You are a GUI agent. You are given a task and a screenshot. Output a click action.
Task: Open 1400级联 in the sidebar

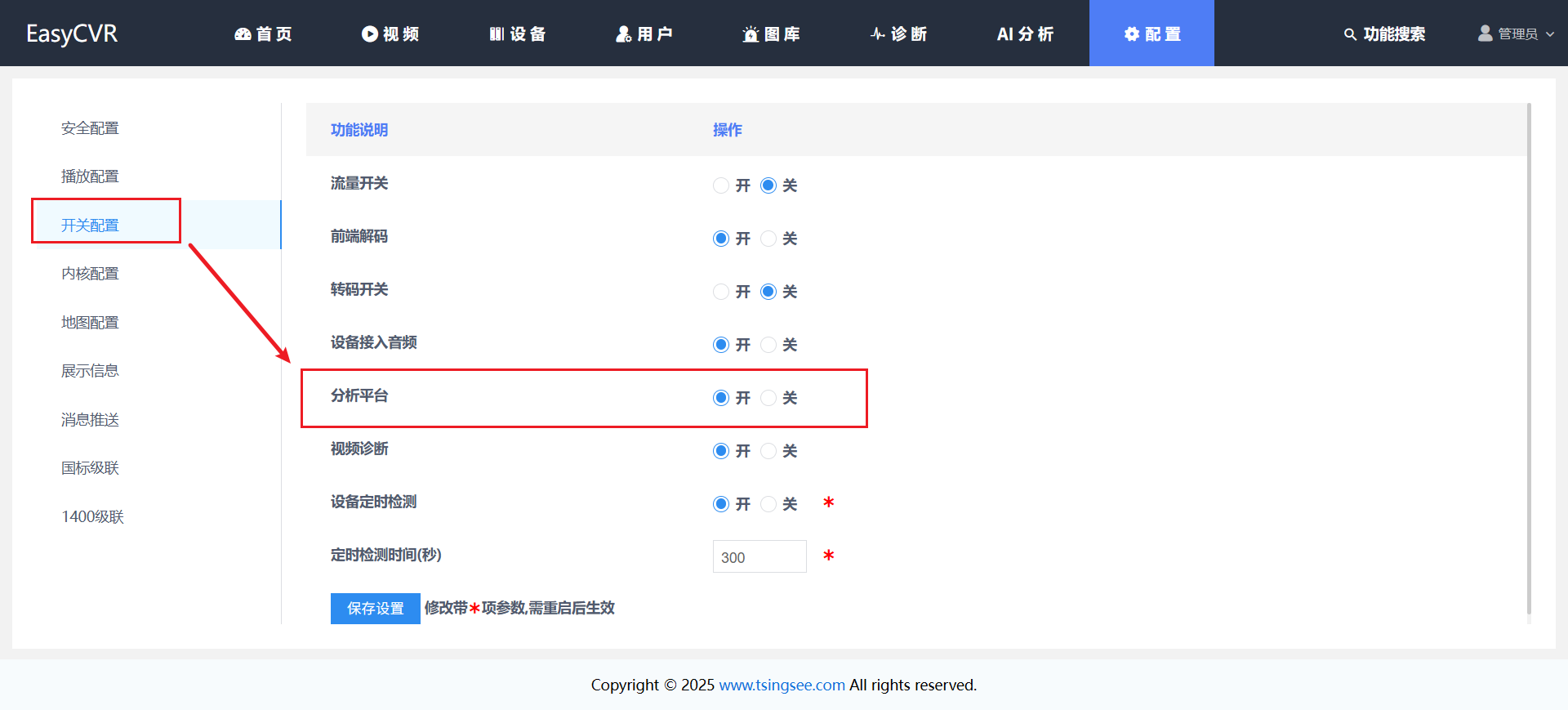pyautogui.click(x=92, y=517)
